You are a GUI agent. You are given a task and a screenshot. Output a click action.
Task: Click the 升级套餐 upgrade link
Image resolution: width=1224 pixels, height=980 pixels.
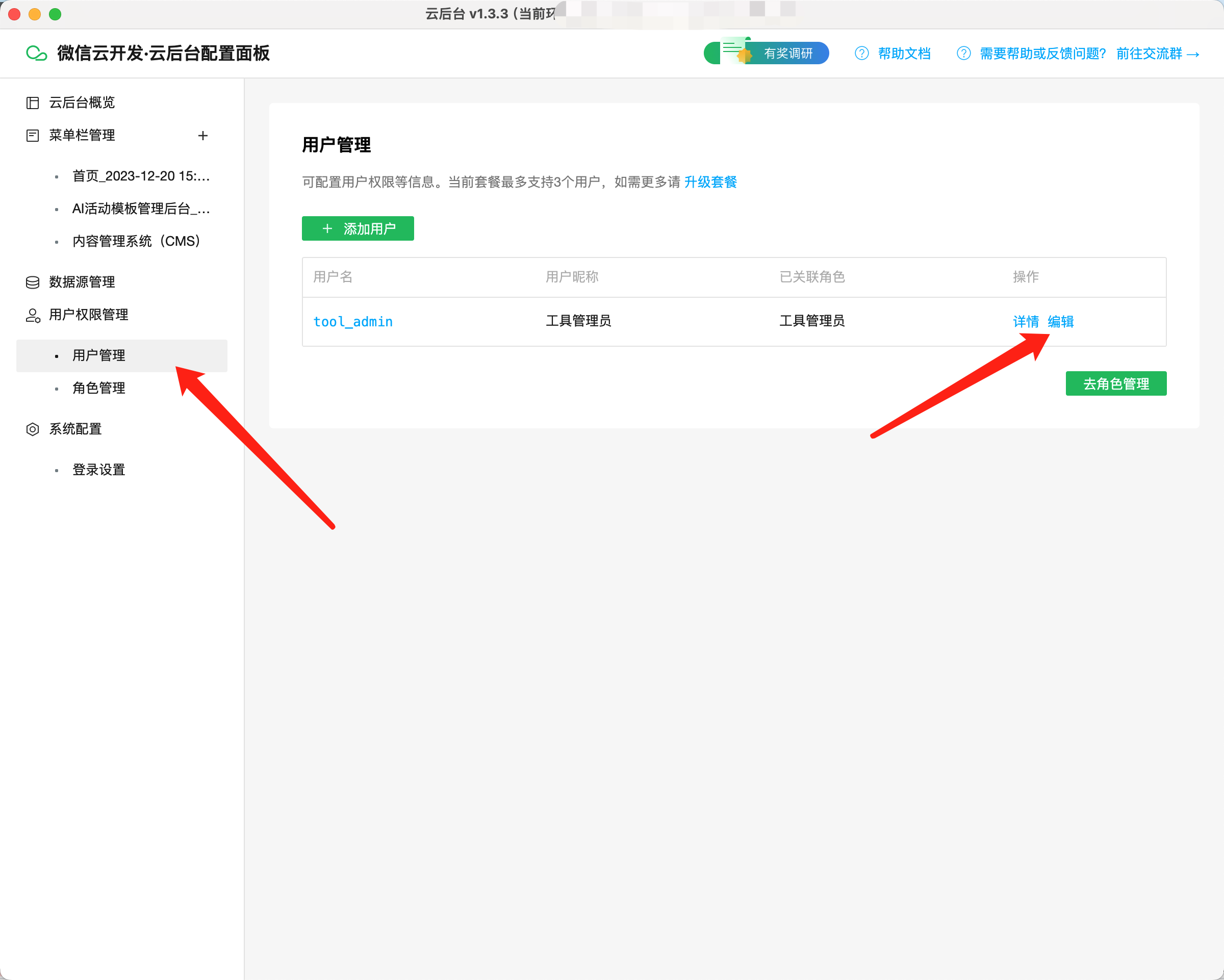pyautogui.click(x=710, y=182)
